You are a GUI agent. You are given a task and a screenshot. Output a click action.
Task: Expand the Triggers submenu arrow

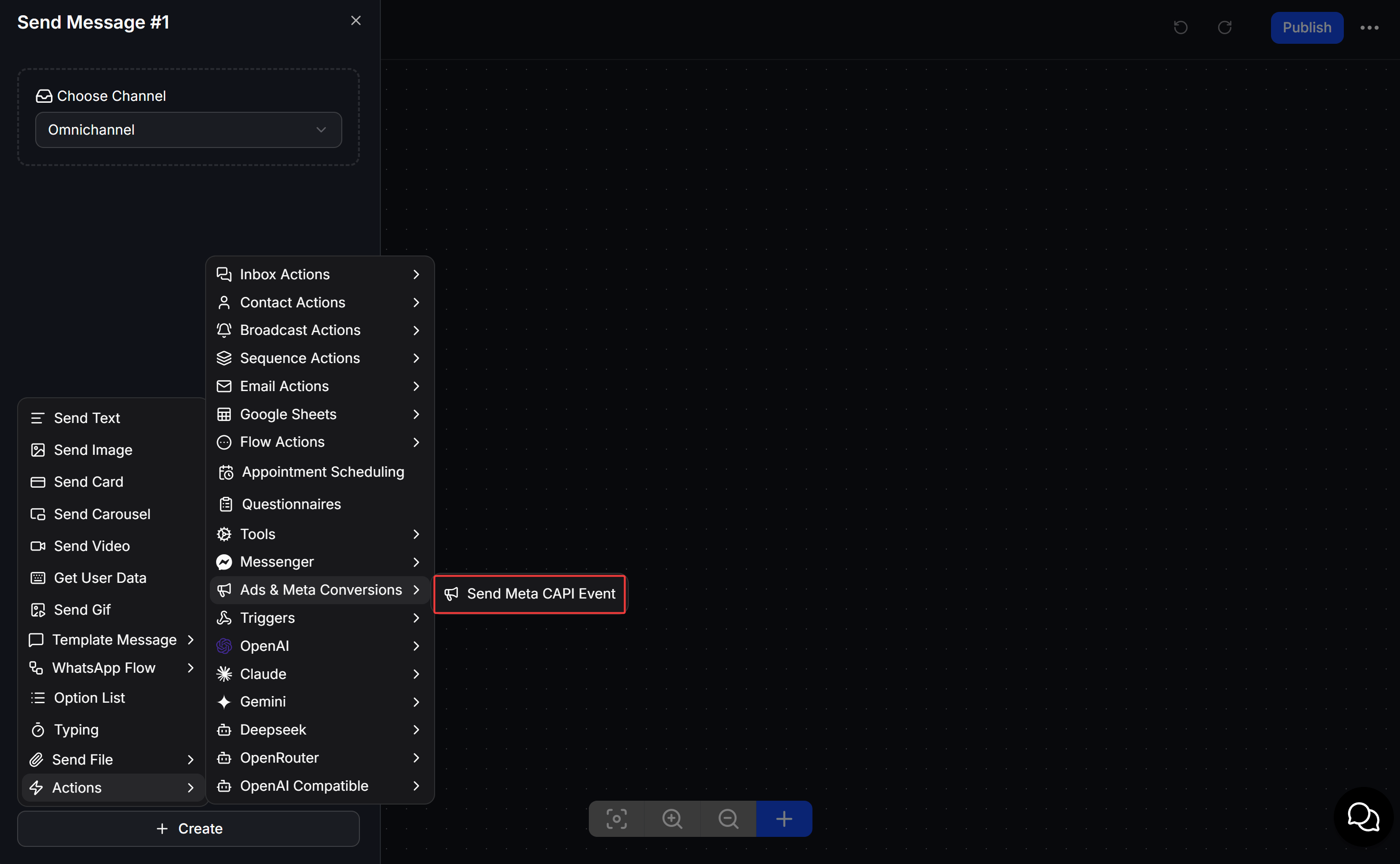coord(416,618)
